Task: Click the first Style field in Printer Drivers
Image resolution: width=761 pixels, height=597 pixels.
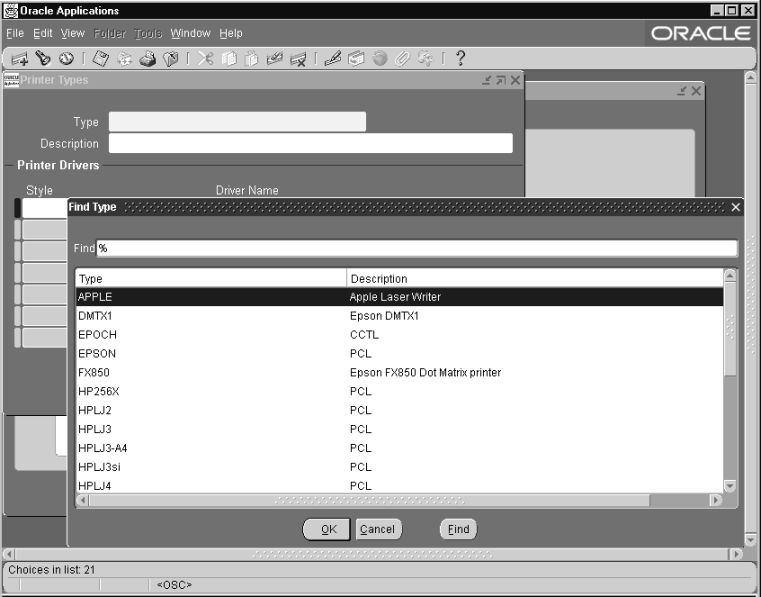Action: pos(45,208)
